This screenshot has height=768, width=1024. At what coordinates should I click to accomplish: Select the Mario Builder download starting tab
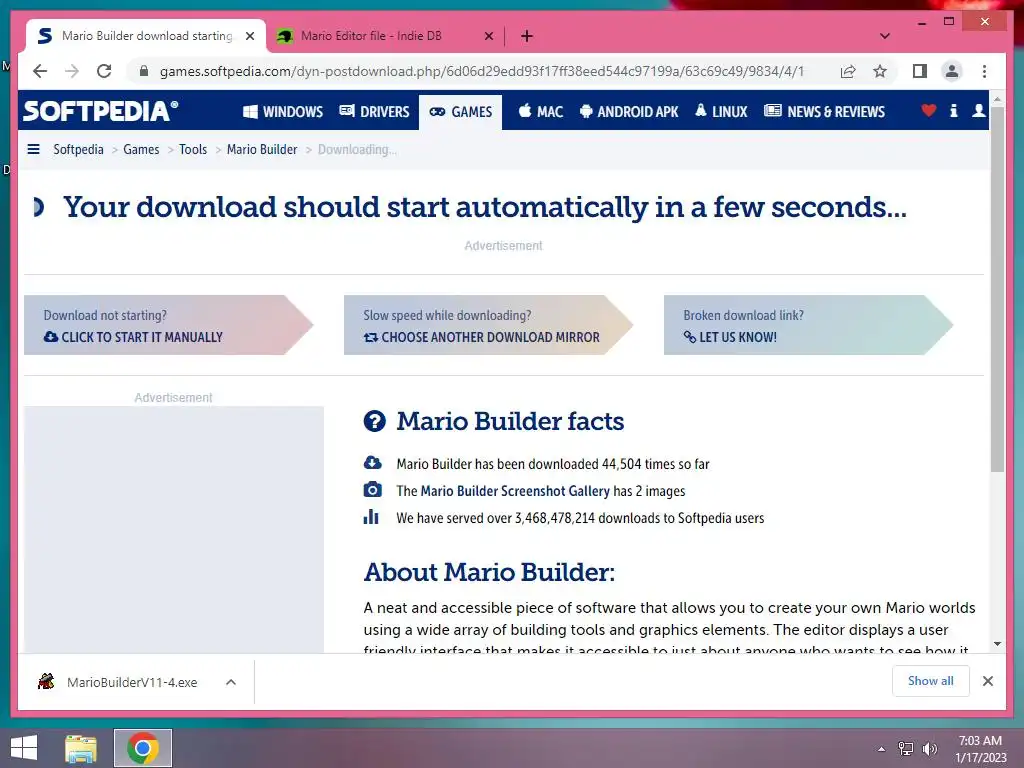click(147, 36)
